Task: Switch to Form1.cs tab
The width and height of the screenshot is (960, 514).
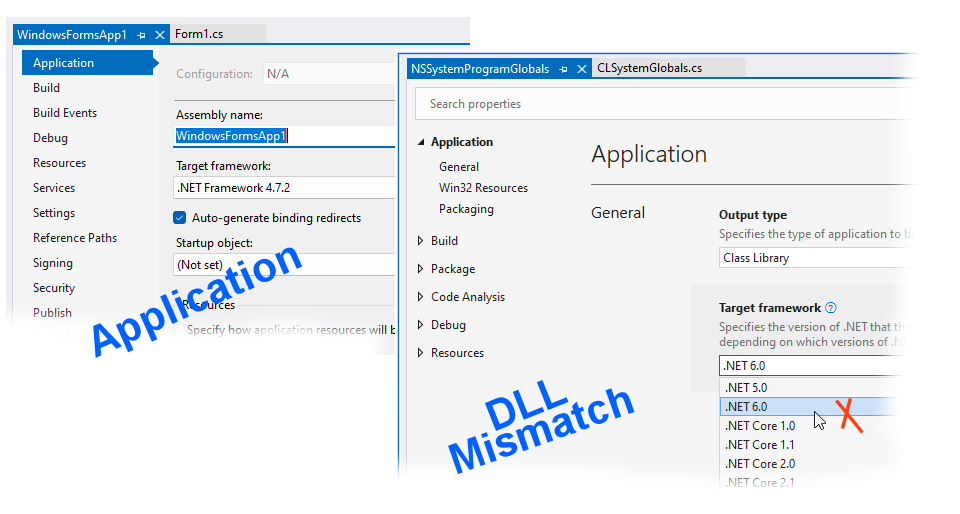Action: click(x=199, y=34)
